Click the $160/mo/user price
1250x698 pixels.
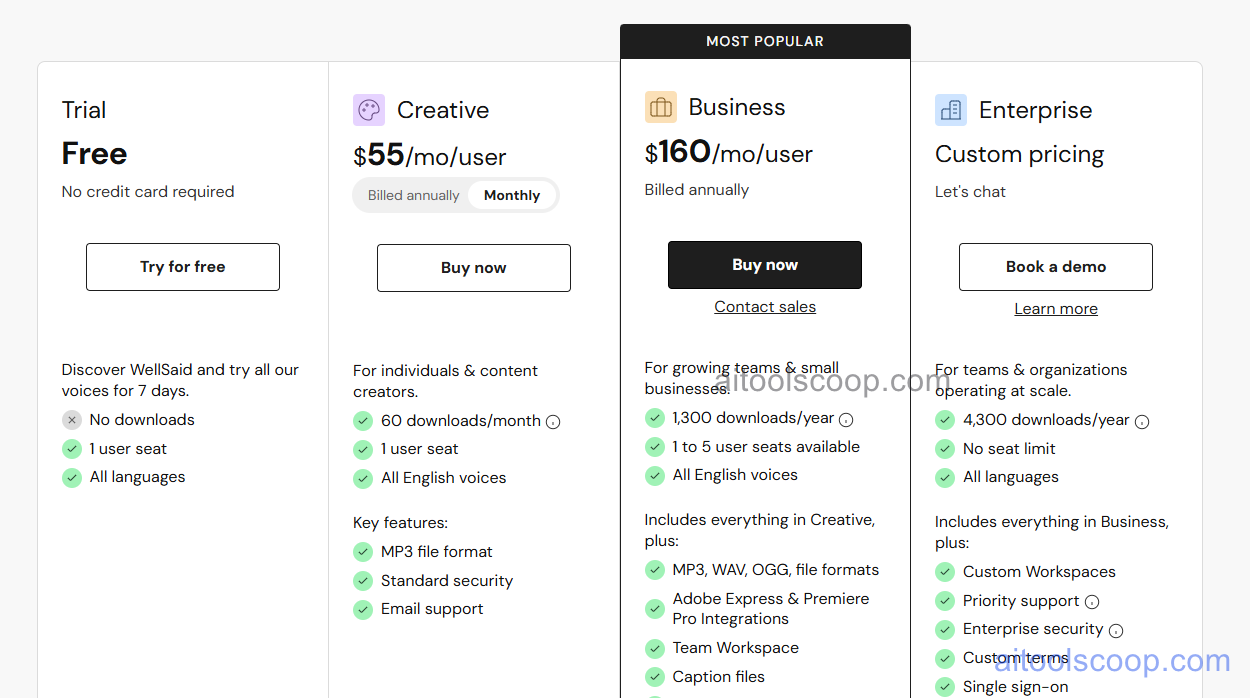pos(729,153)
